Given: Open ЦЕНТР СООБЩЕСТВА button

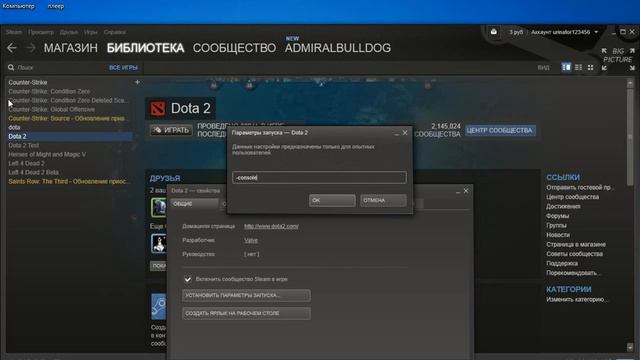Looking at the screenshot, I should tap(500, 130).
